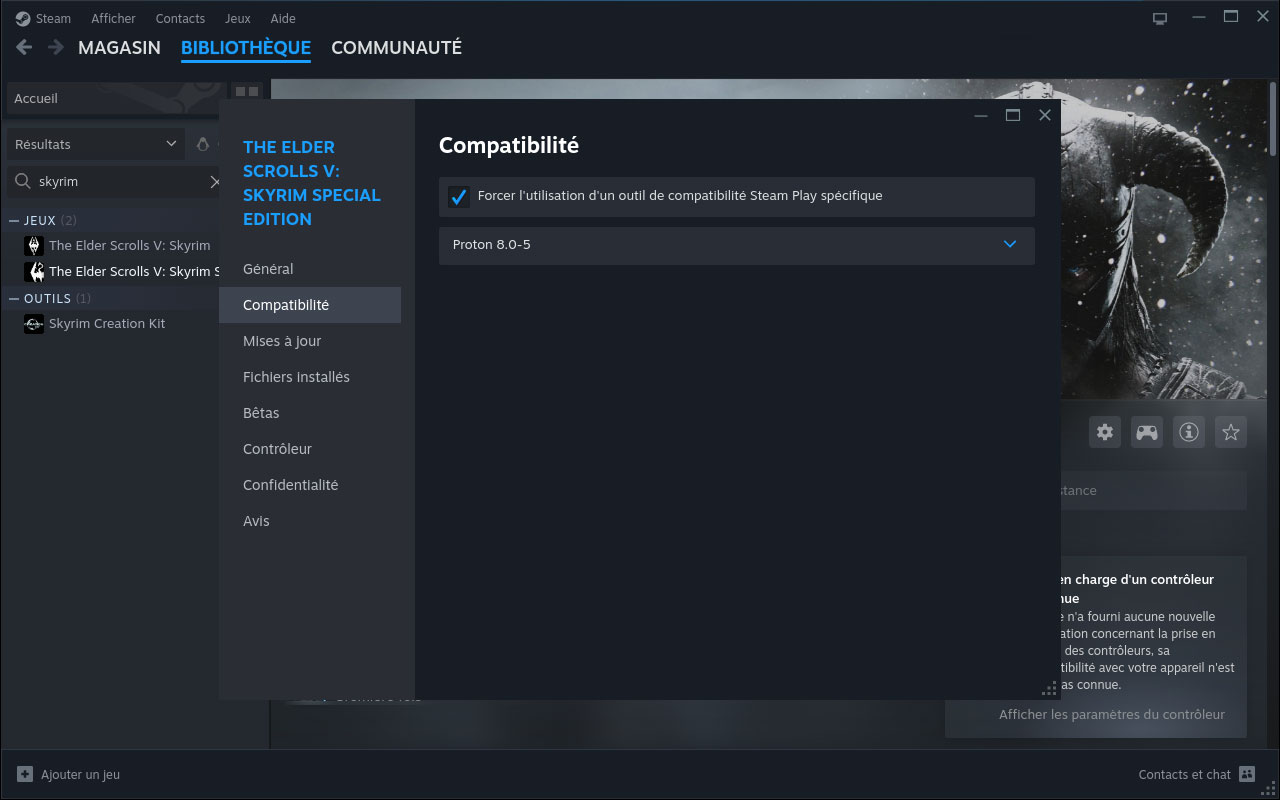The height and width of the screenshot is (800, 1280).
Task: Click the dialog resize grip
Action: [1050, 689]
